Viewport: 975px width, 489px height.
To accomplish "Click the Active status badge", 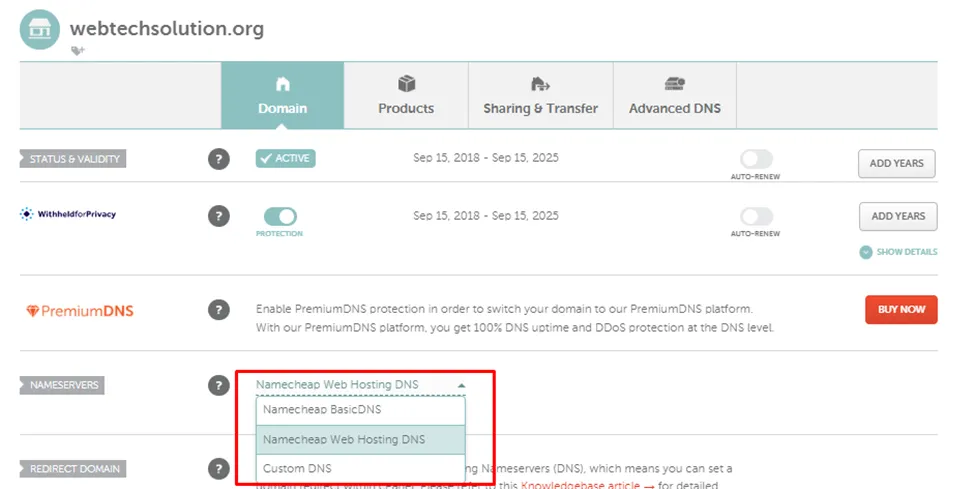I will [x=285, y=159].
